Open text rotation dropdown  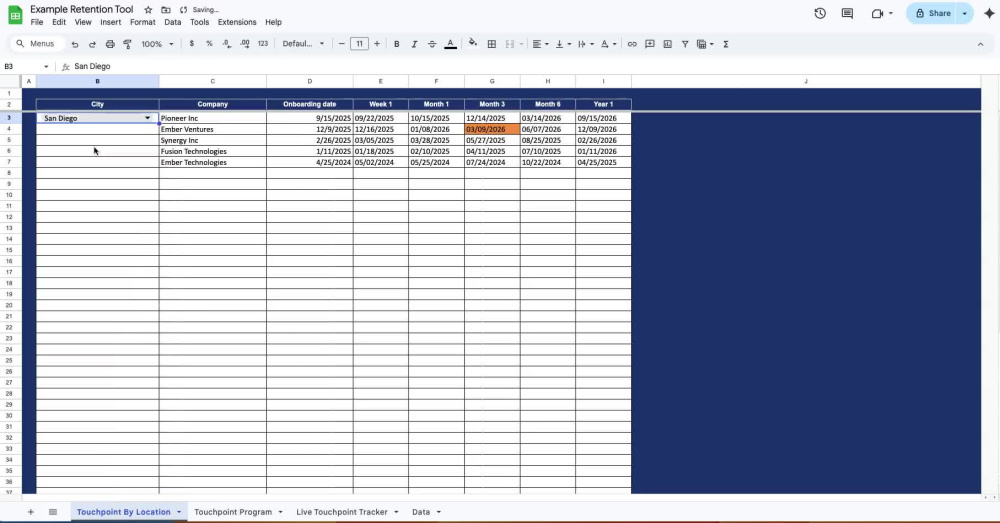(x=608, y=44)
